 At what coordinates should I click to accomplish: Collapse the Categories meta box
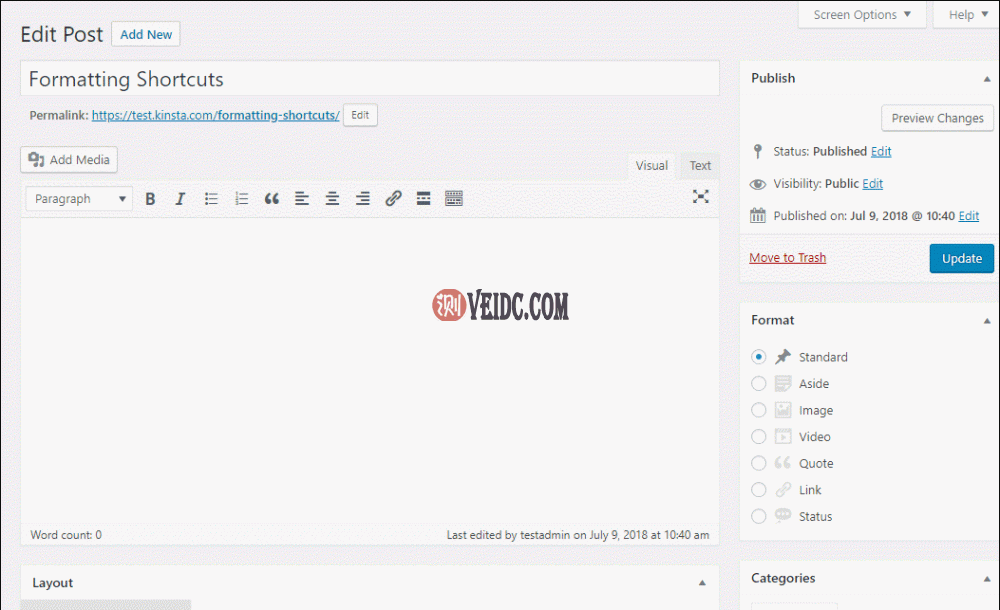[987, 579]
